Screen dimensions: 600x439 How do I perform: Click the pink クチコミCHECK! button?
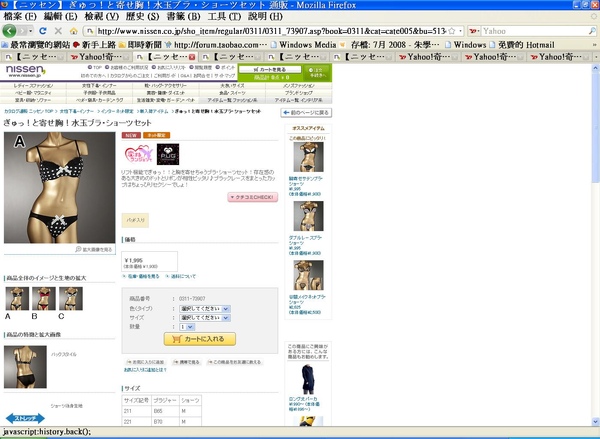coord(253,197)
